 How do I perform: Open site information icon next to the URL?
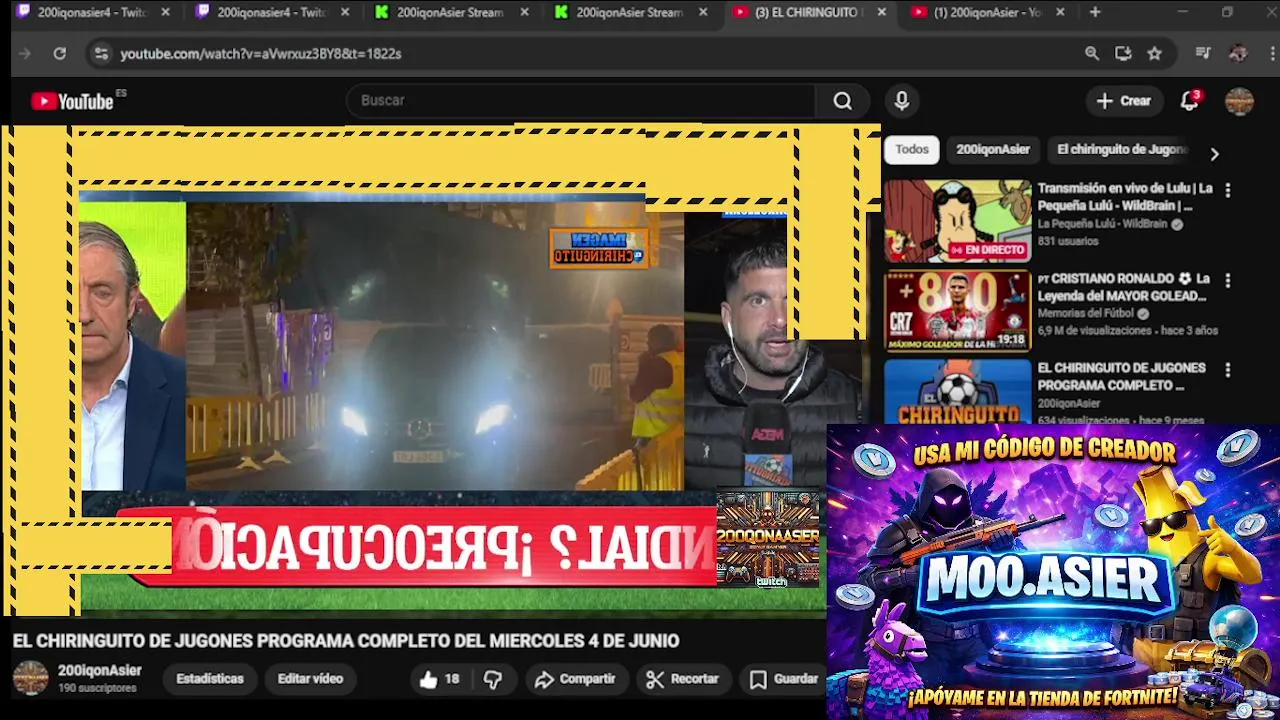(100, 54)
